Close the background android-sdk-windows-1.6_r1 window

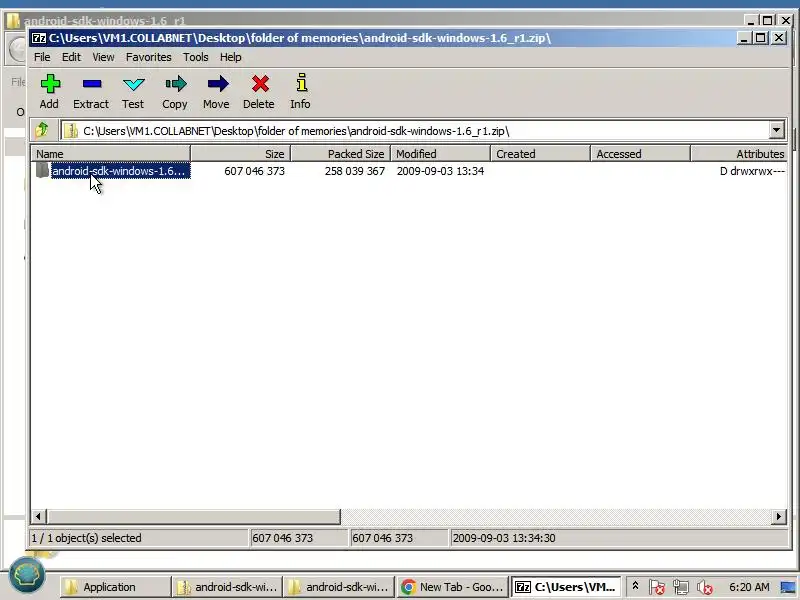(x=786, y=20)
